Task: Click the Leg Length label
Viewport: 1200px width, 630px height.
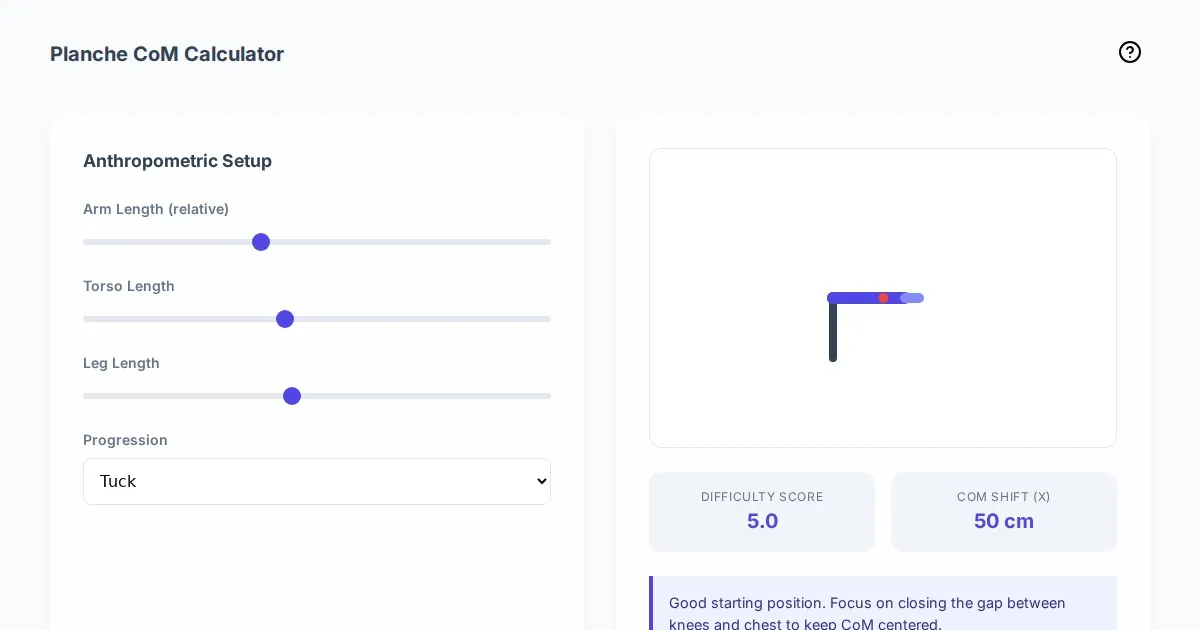Action: pyautogui.click(x=121, y=363)
